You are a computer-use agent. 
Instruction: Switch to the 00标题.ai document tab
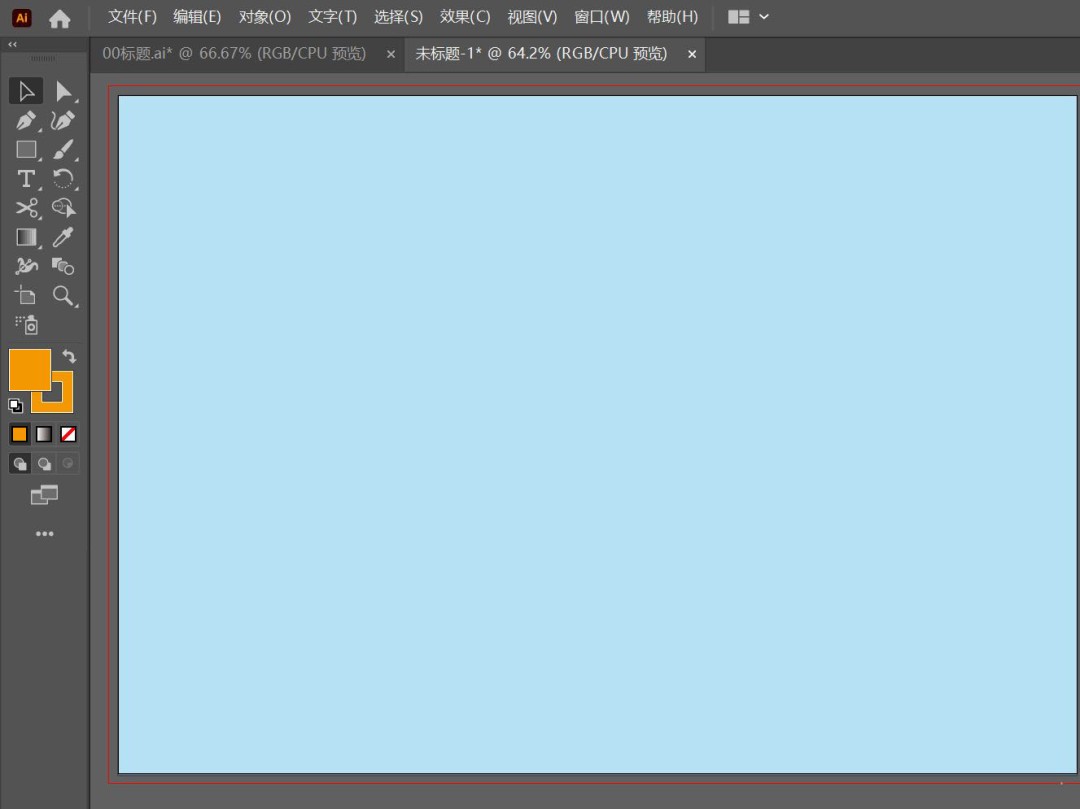(x=234, y=54)
